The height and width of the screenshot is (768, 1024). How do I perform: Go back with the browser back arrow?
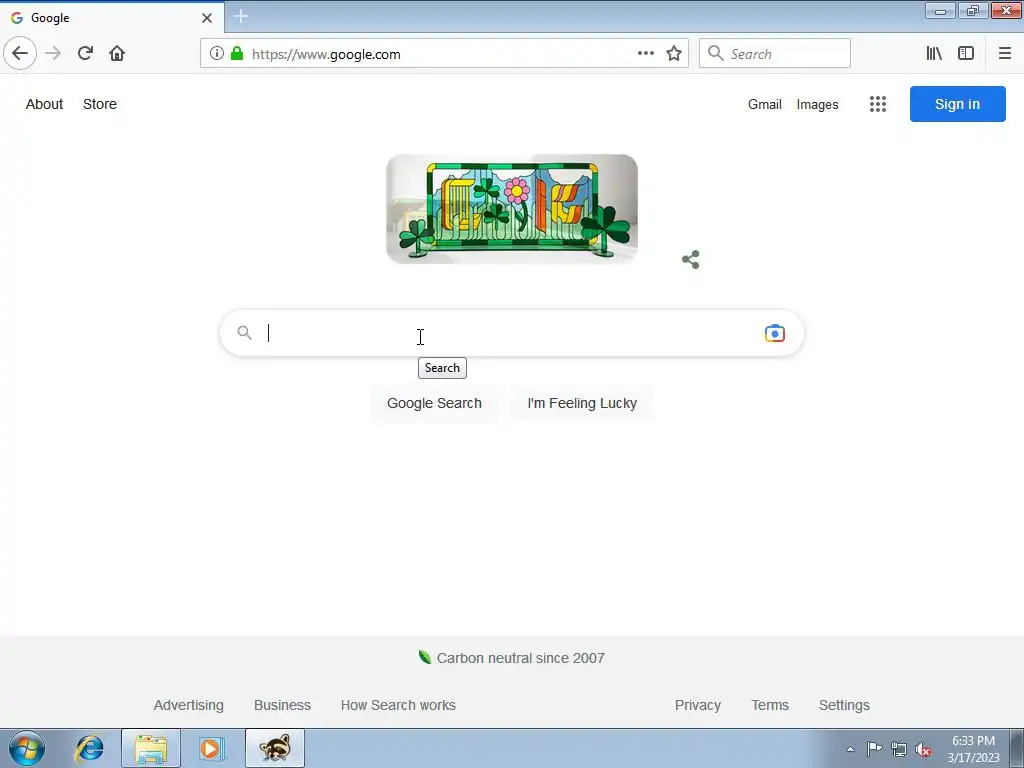(x=20, y=53)
